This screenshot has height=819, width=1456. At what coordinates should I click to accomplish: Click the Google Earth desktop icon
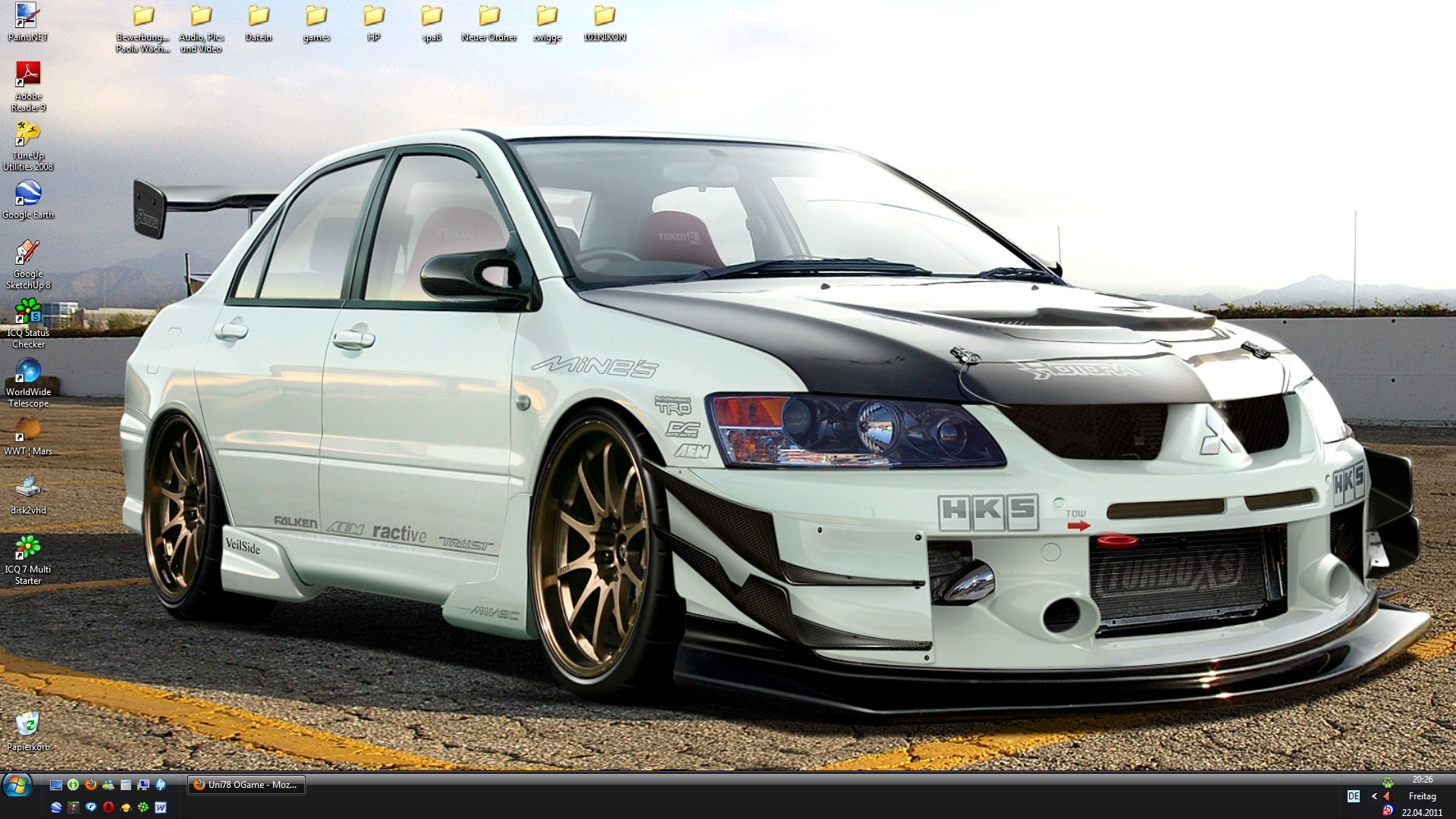tap(28, 194)
